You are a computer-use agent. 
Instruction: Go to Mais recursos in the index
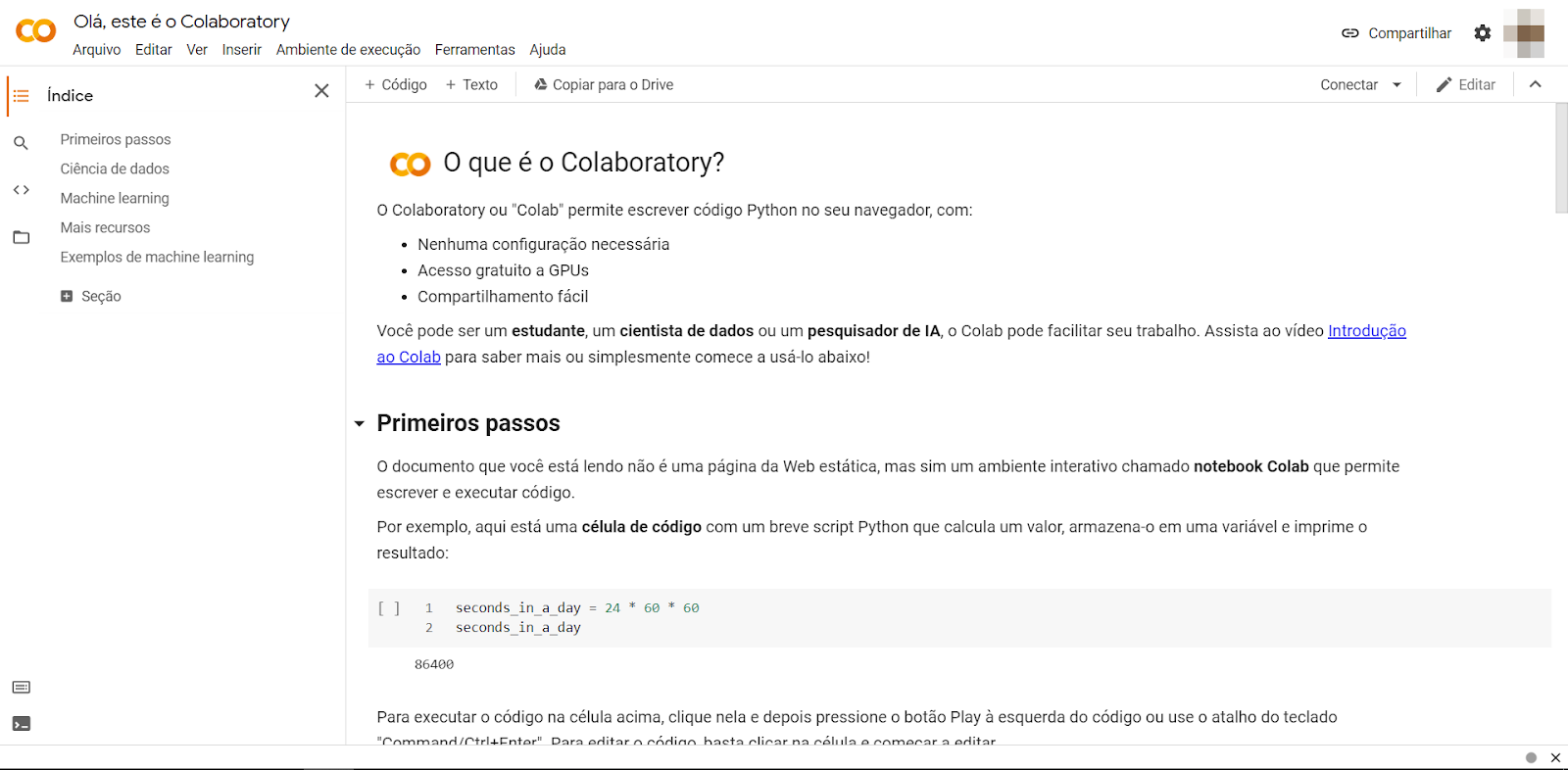(x=105, y=227)
